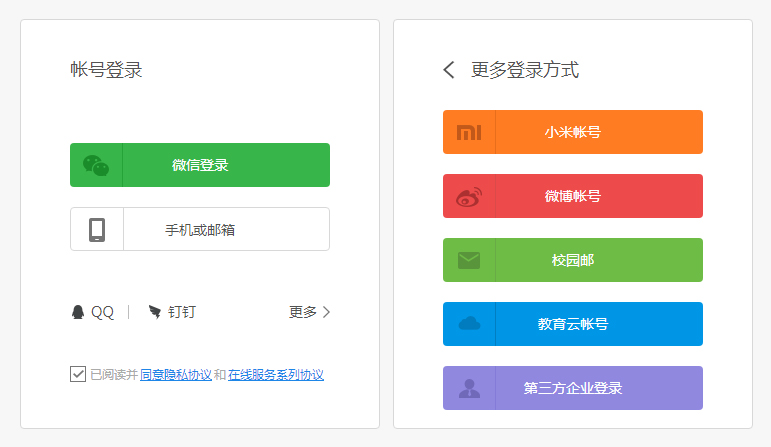Viewport: 771px width, 447px height.
Task: Click the 帐号登录 heading
Action: [x=106, y=69]
